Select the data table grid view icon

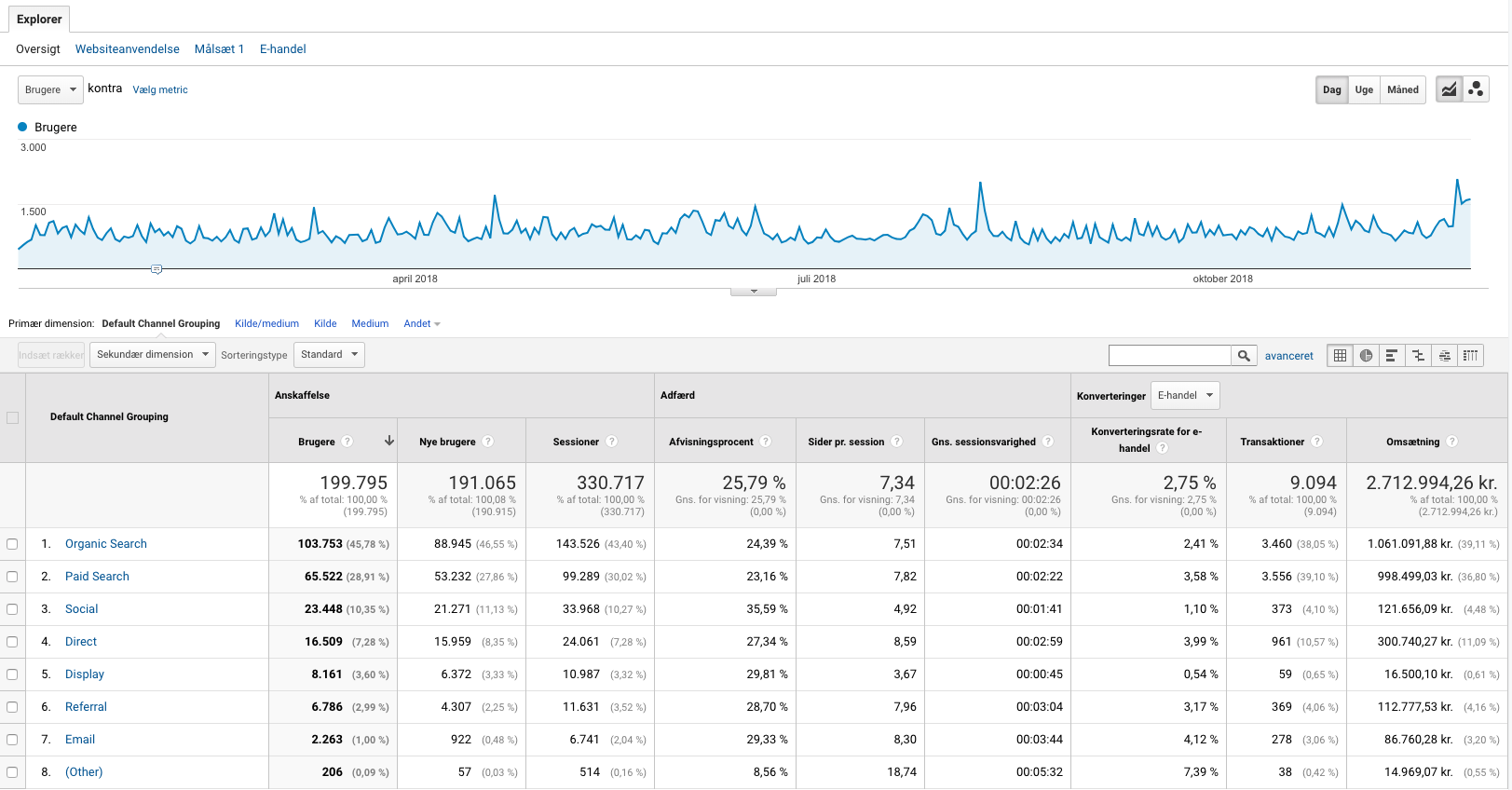click(1340, 355)
